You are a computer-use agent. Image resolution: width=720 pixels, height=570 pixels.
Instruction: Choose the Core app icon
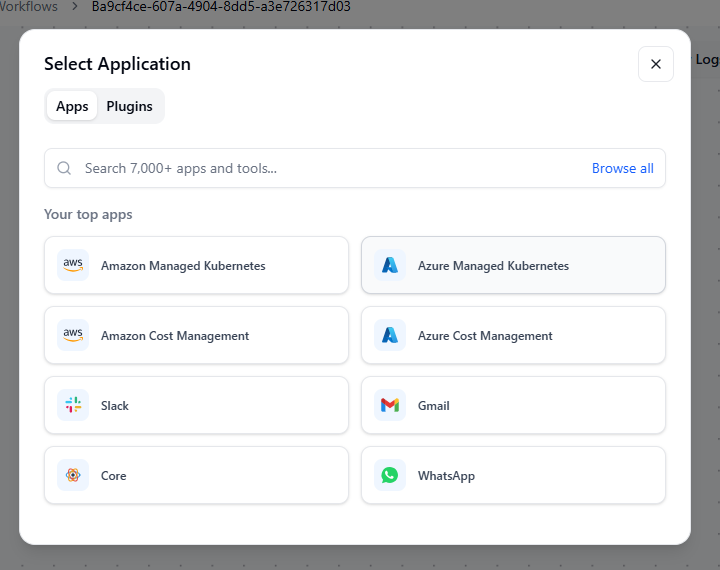[x=73, y=476]
